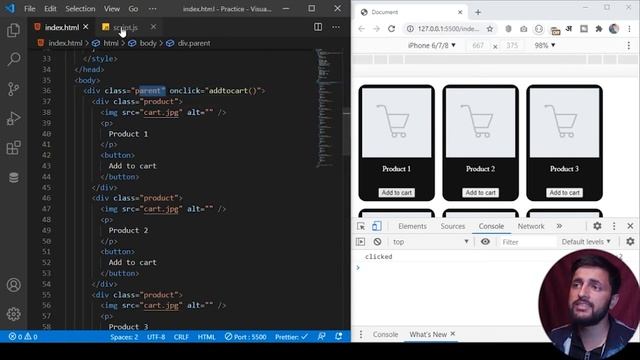Switch to the Sources DevTools tab
The image size is (640, 360).
pyautogui.click(x=453, y=226)
